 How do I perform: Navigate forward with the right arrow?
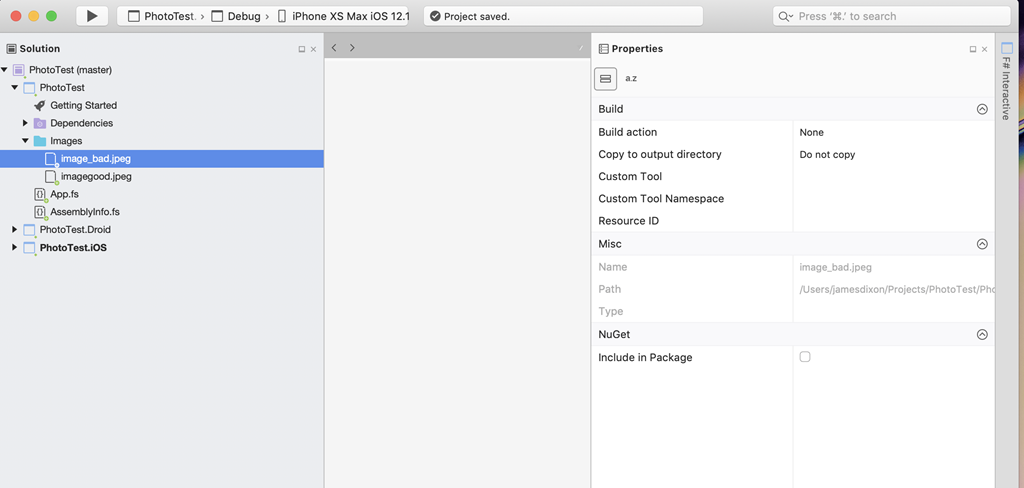click(352, 48)
